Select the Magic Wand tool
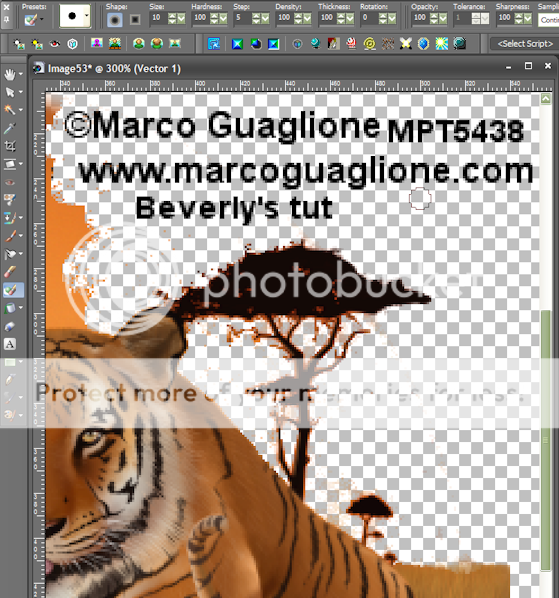559x598 pixels. click(x=10, y=110)
